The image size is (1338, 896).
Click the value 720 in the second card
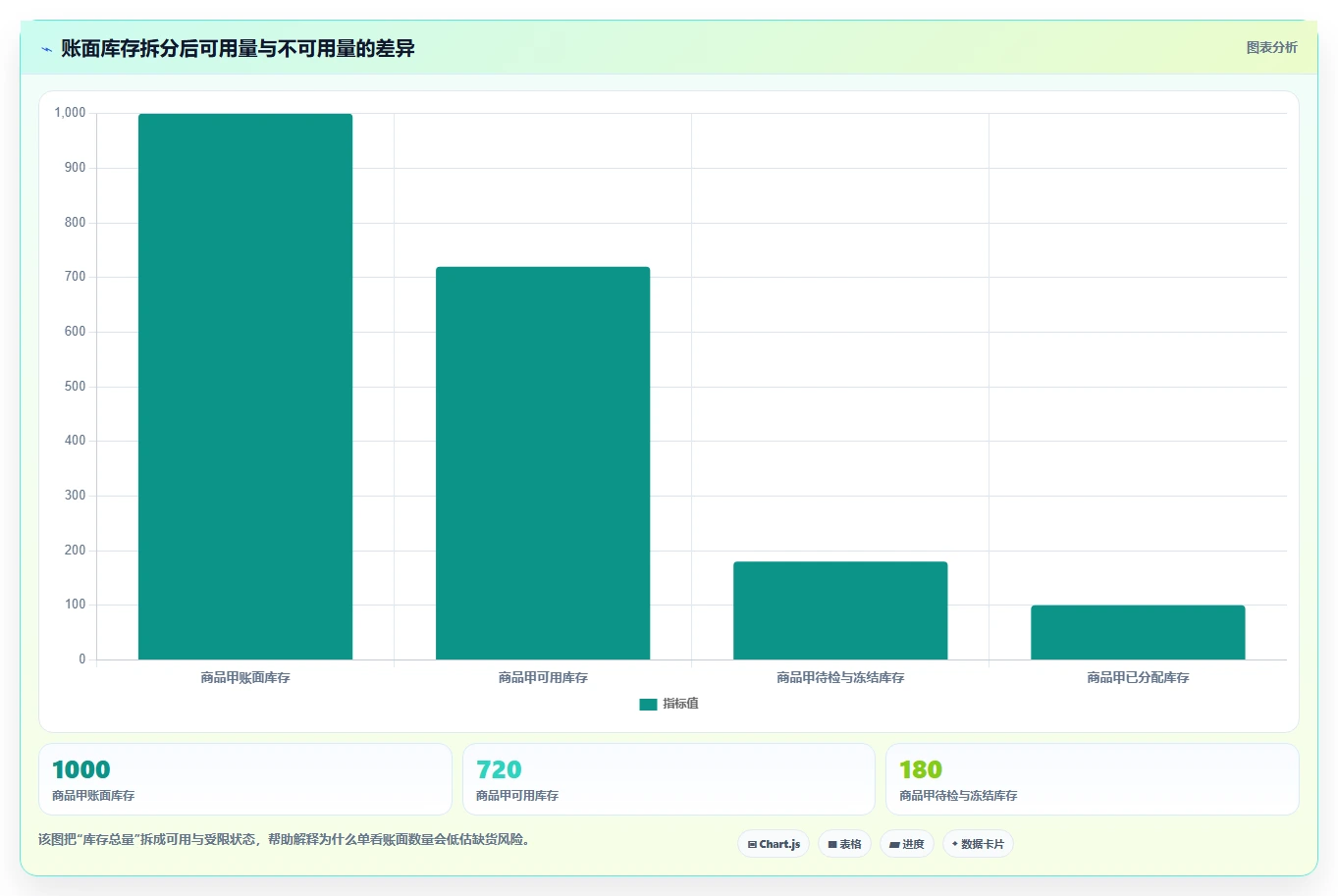(499, 769)
